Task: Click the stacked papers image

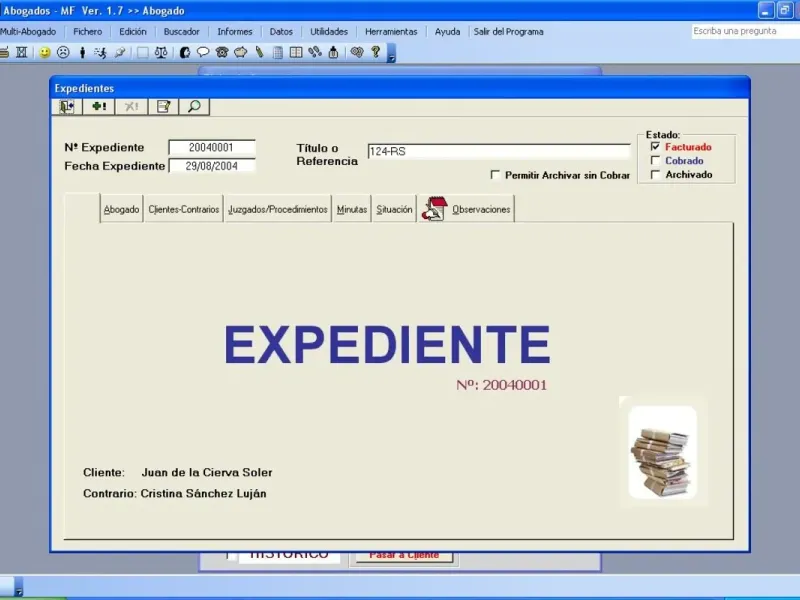Action: point(662,452)
